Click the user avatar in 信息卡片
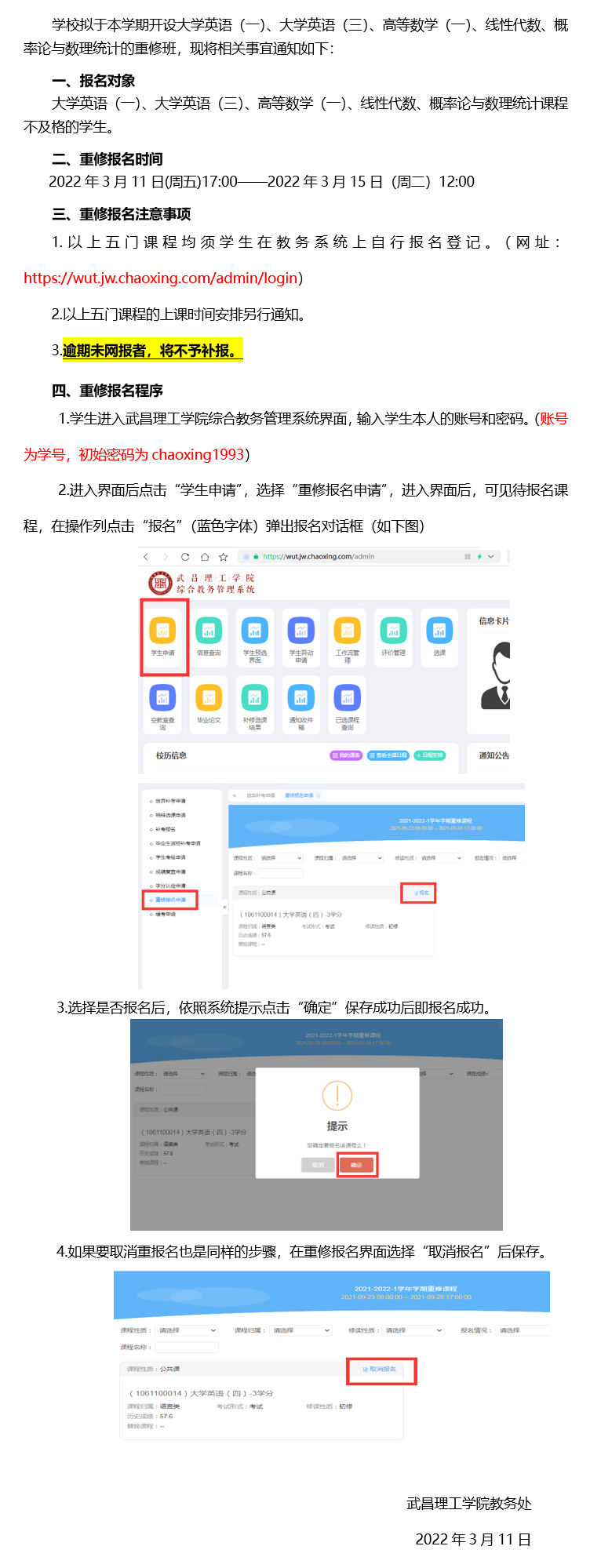Screen dimensions: 590x1568 (496, 675)
